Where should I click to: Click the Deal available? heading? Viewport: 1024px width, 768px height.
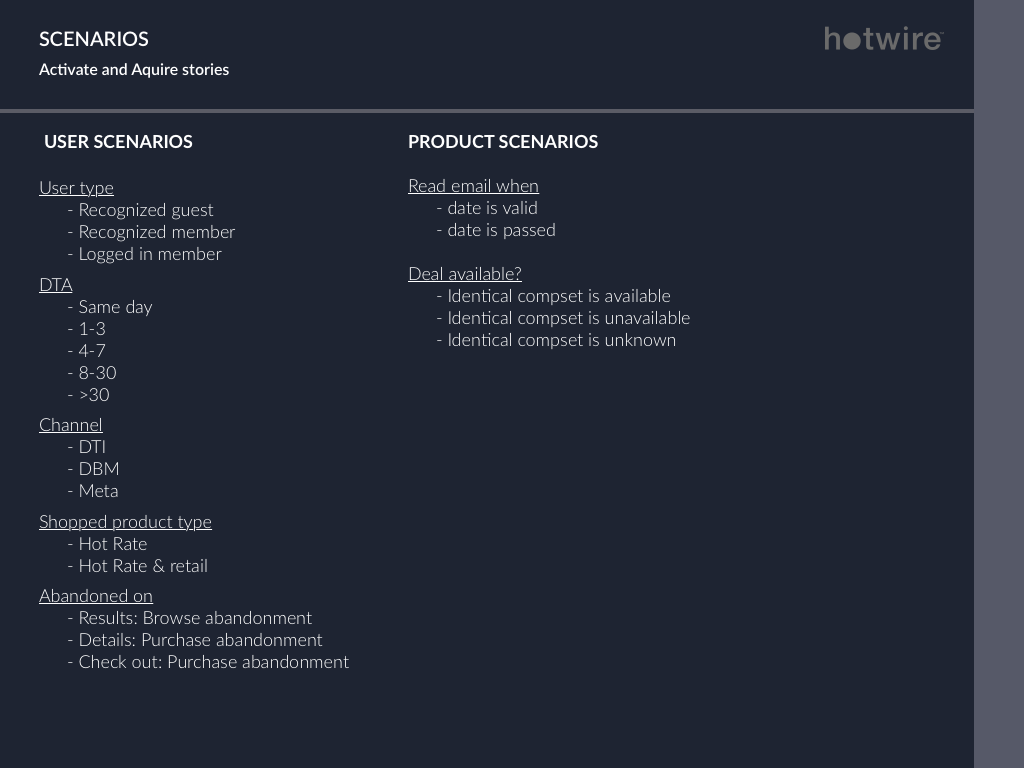tap(465, 274)
